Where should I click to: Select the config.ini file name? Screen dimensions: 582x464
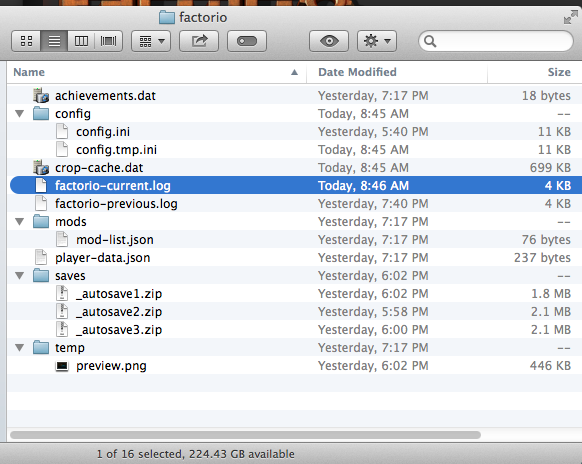pyautogui.click(x=103, y=132)
